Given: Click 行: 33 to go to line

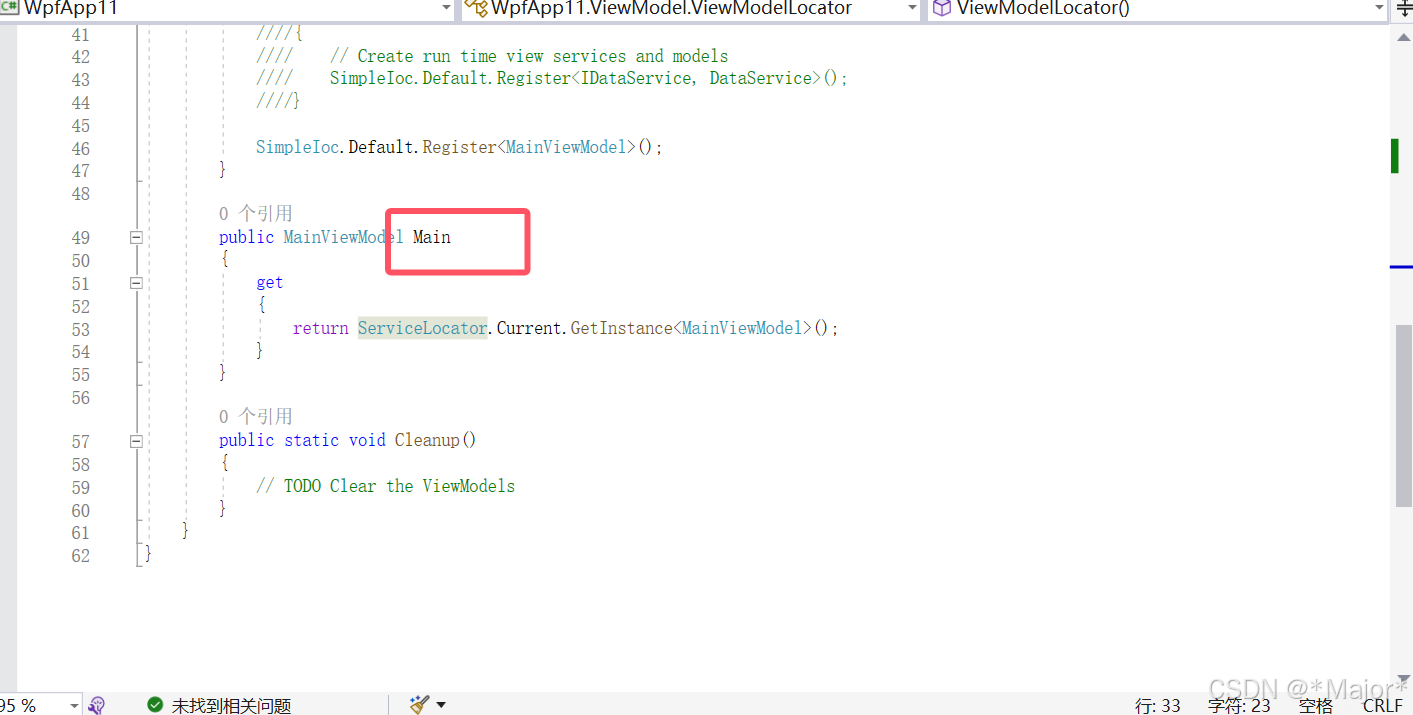Looking at the screenshot, I should coord(1157,705).
